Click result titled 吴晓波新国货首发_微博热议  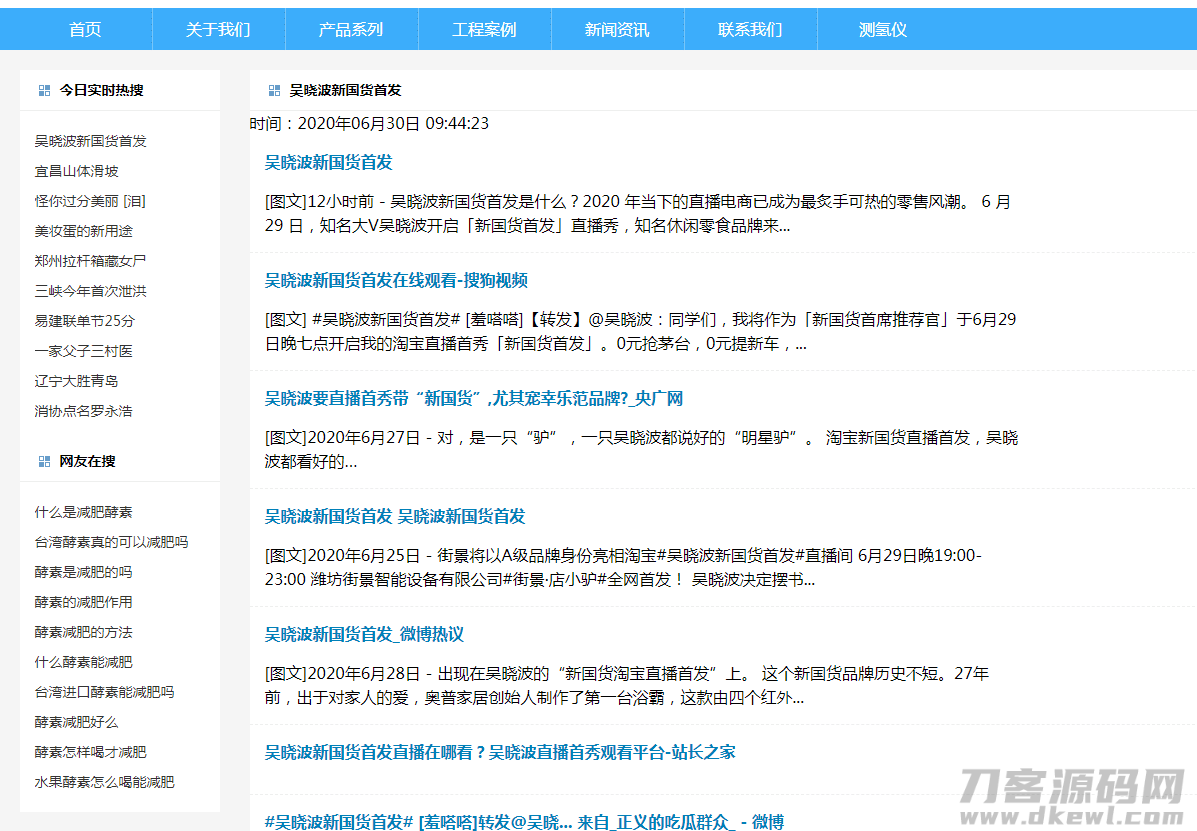point(364,634)
